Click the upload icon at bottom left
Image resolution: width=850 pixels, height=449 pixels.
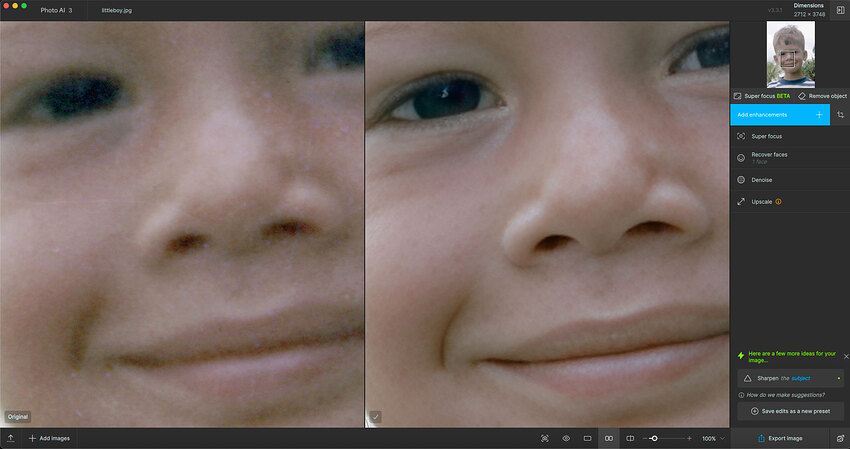(10, 438)
